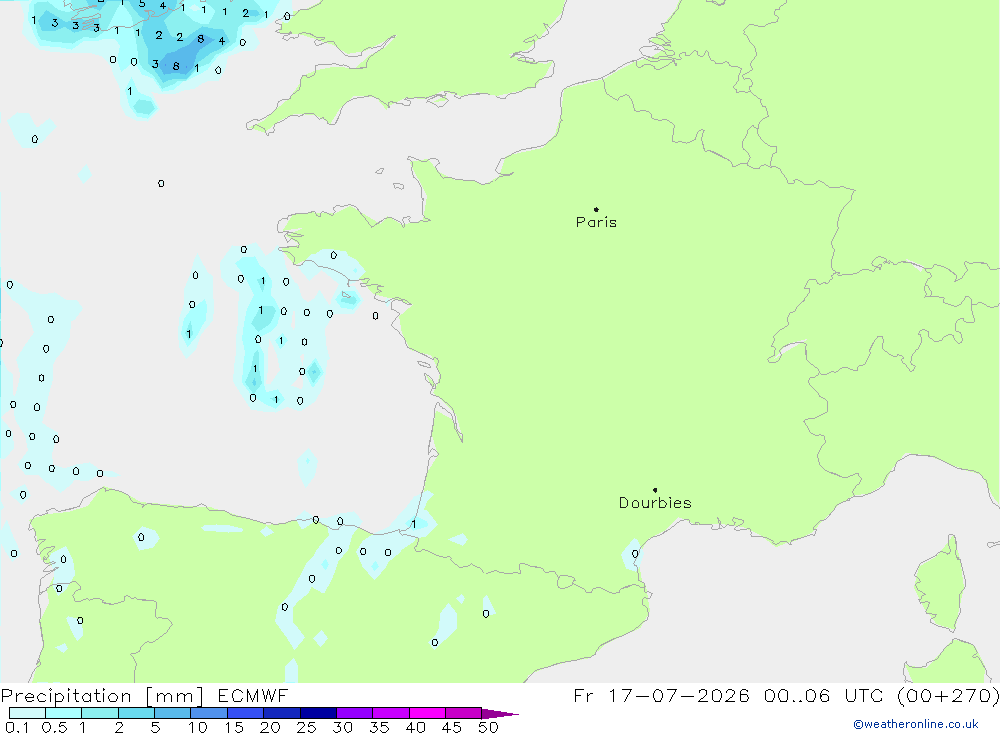The height and width of the screenshot is (733, 1000).
Task: Click the '(00+270)' forecast offset text
Action: click(x=949, y=696)
